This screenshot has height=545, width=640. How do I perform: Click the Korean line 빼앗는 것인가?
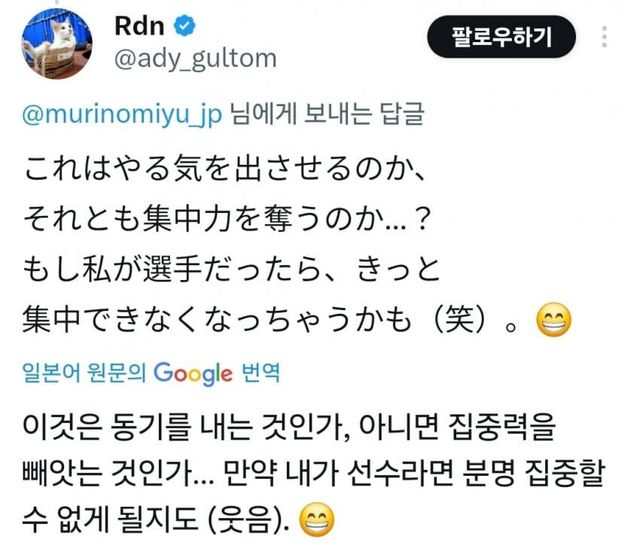(x=313, y=474)
